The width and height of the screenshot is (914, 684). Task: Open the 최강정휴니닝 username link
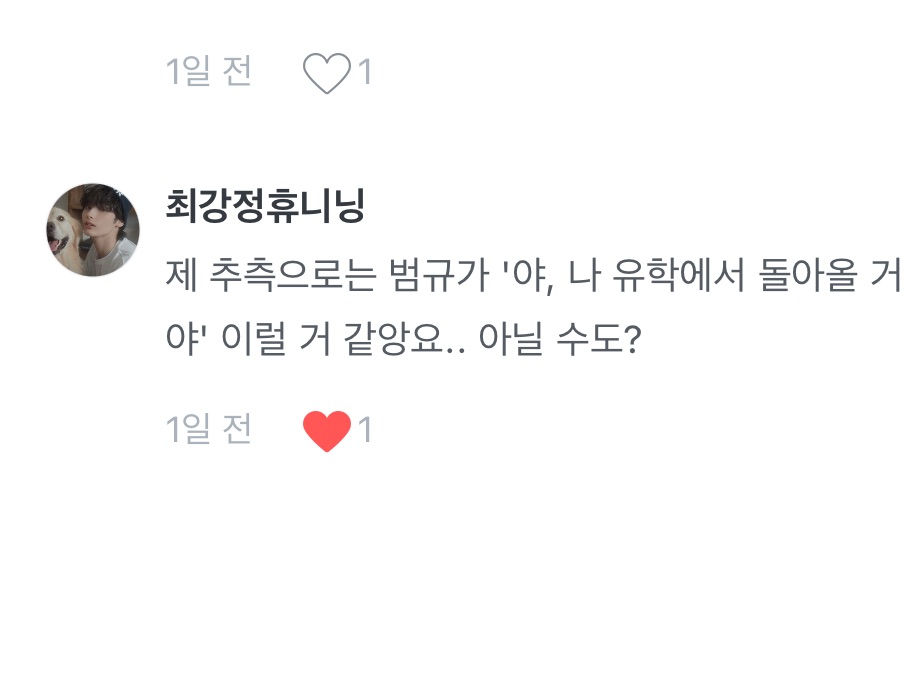point(265,207)
